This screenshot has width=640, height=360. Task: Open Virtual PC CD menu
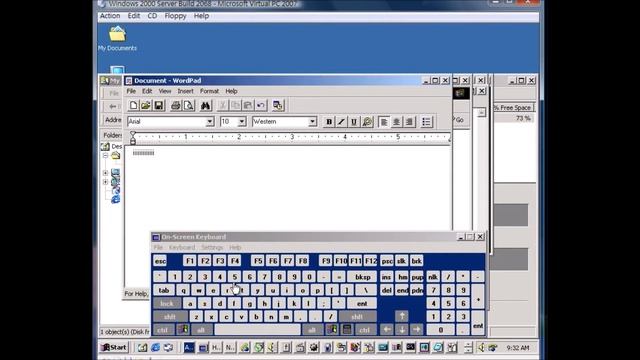pyautogui.click(x=152, y=16)
